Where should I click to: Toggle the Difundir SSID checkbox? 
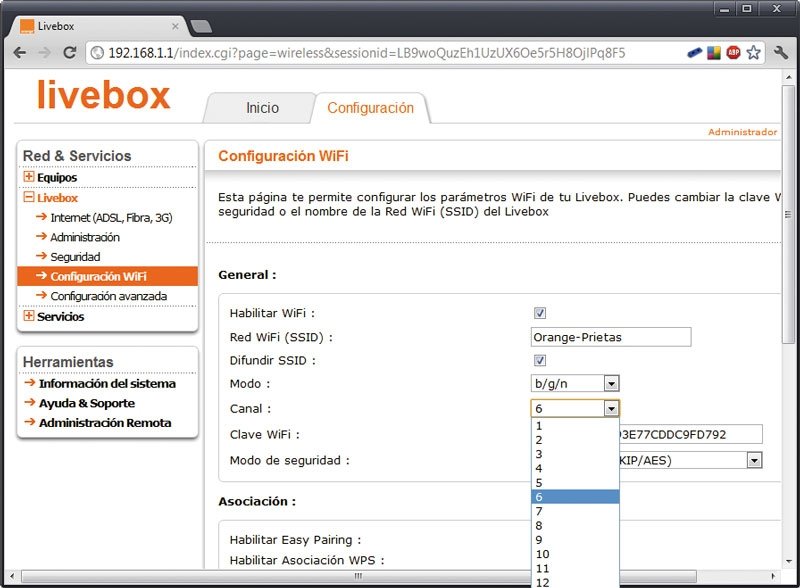pos(540,360)
